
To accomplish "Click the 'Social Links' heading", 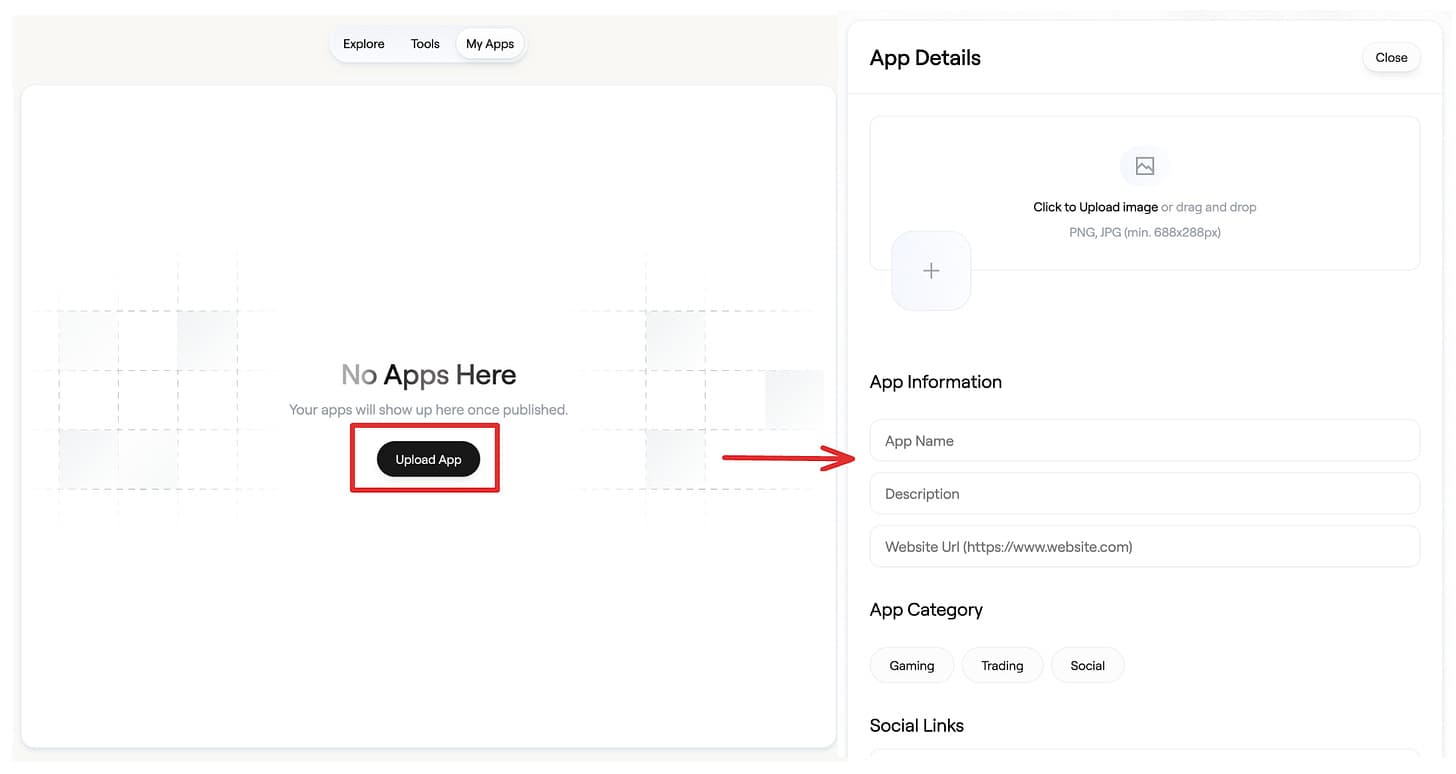I will coord(917,726).
